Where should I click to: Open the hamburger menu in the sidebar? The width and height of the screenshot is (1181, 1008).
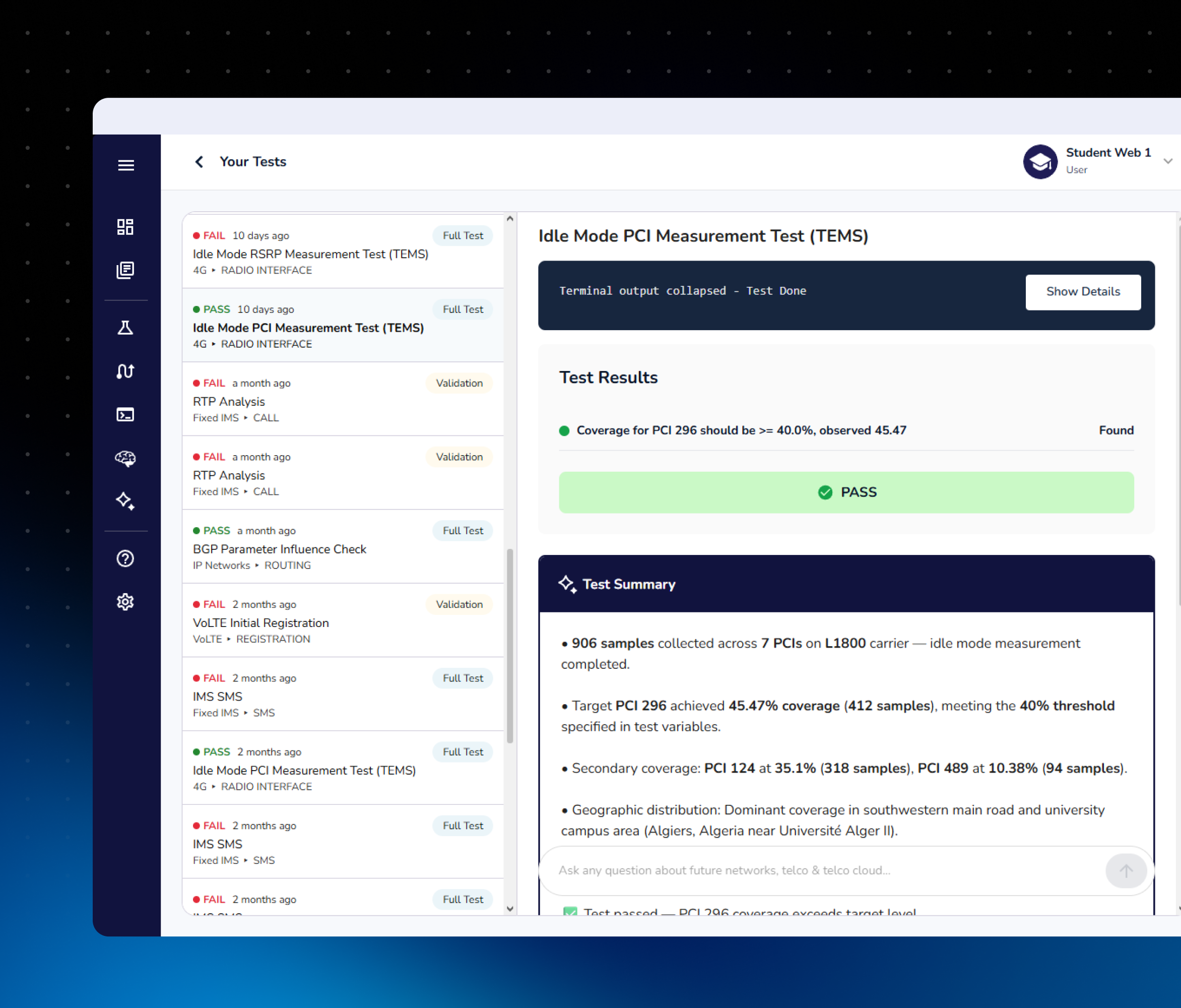click(x=126, y=165)
